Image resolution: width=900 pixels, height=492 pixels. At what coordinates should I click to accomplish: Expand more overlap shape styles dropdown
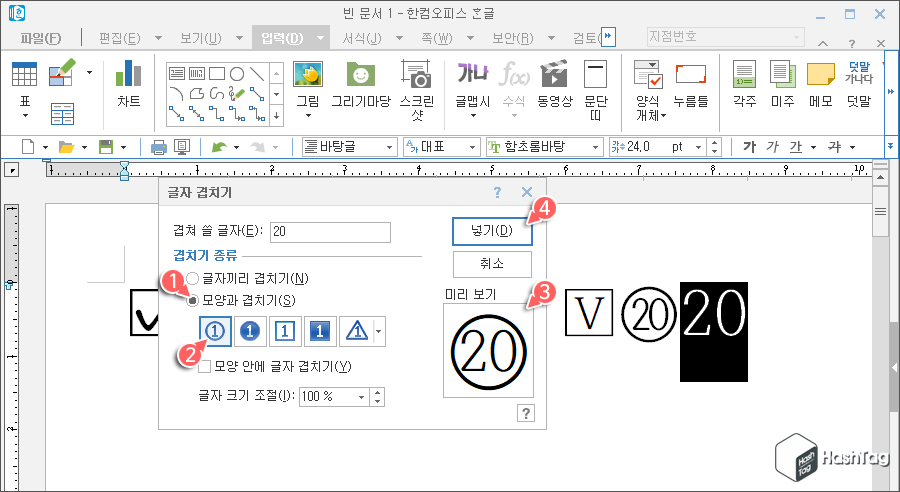pos(379,331)
